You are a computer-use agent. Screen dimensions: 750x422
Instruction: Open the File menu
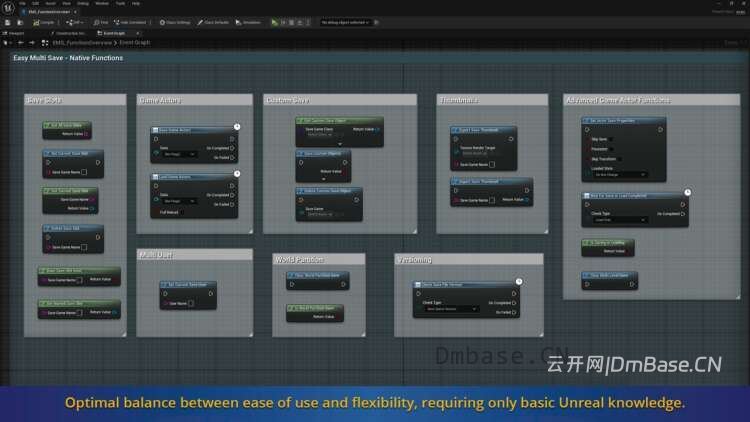pyautogui.click(x=22, y=3)
